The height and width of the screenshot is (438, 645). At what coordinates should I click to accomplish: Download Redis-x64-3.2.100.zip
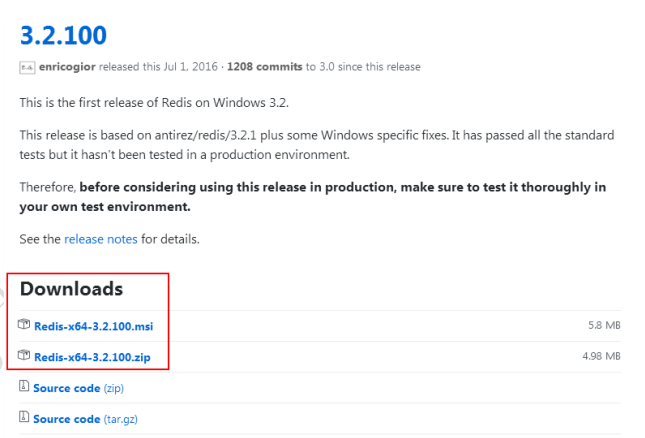(92, 356)
